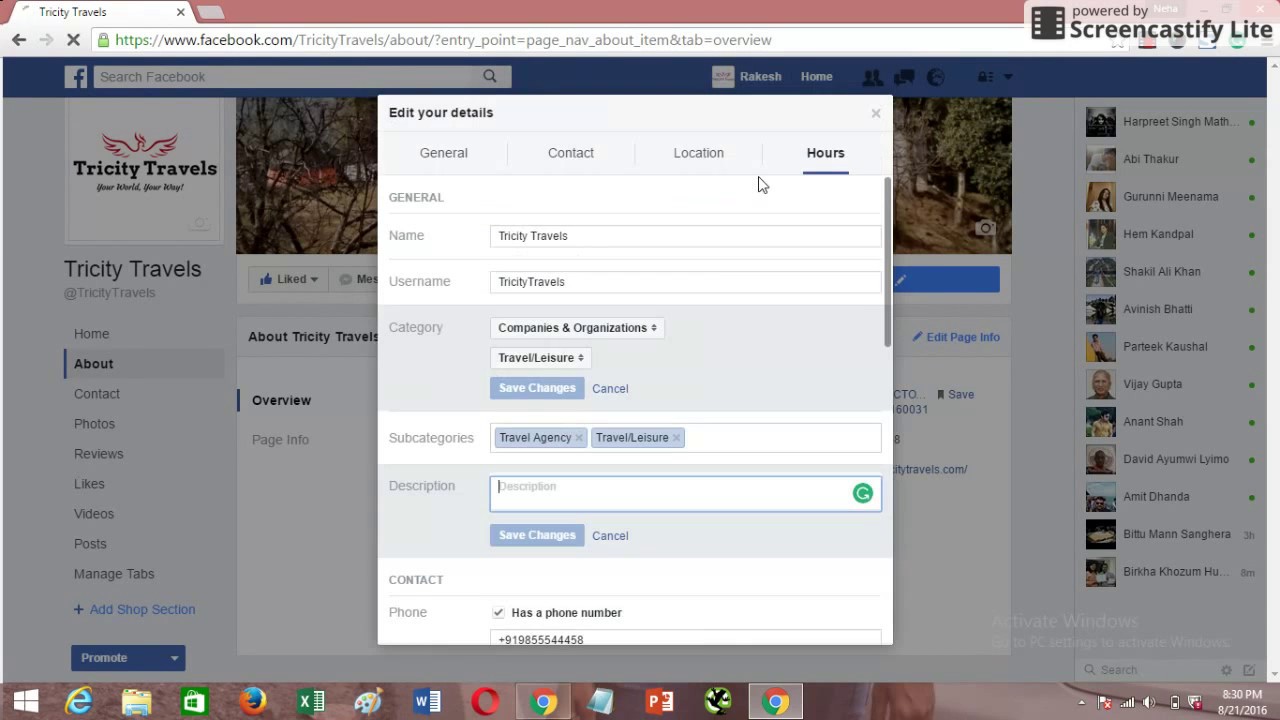Open File Explorer from taskbar

(x=136, y=702)
